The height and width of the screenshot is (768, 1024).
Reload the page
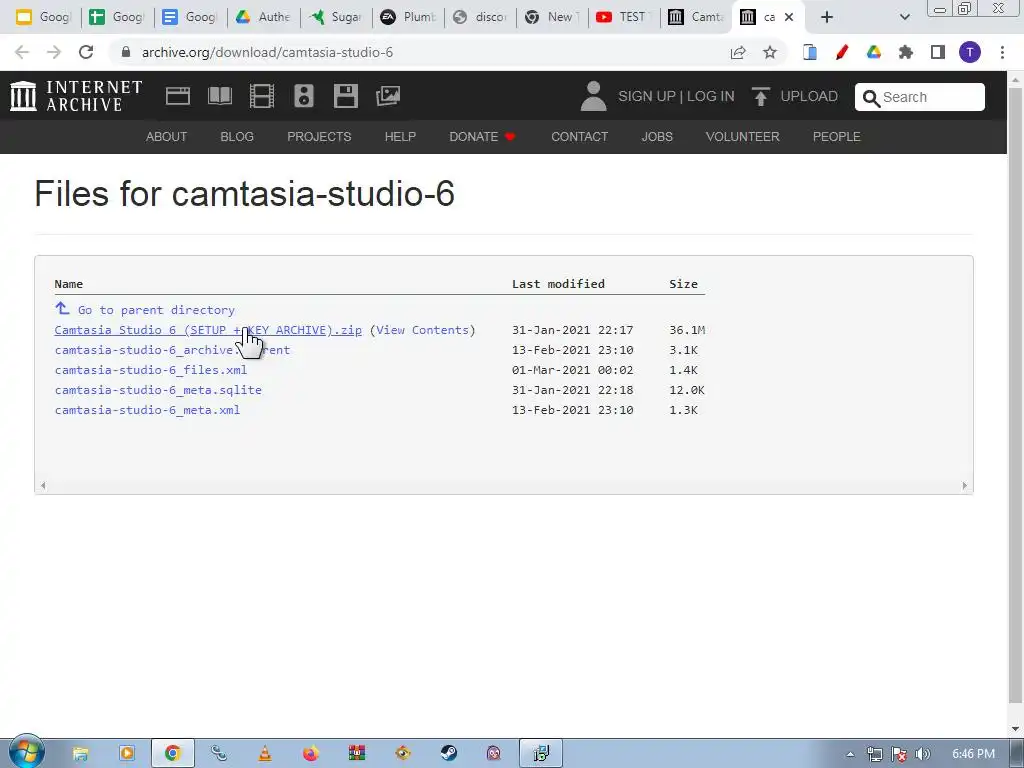[x=86, y=52]
